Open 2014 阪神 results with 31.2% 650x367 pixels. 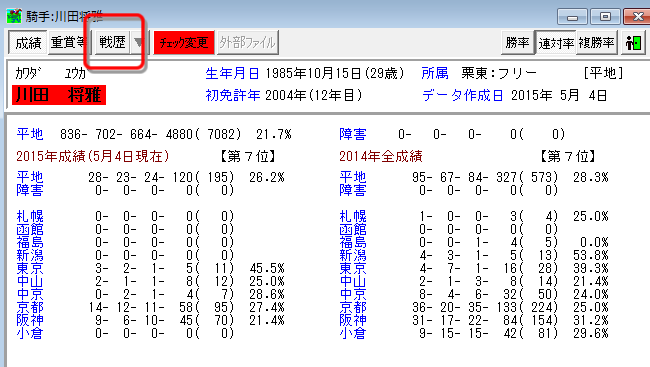click(353, 320)
